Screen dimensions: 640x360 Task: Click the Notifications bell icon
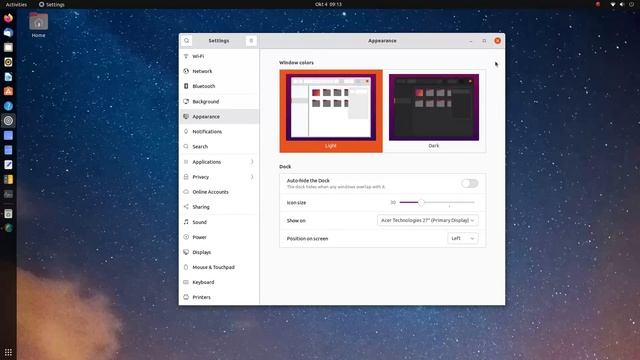pos(186,131)
